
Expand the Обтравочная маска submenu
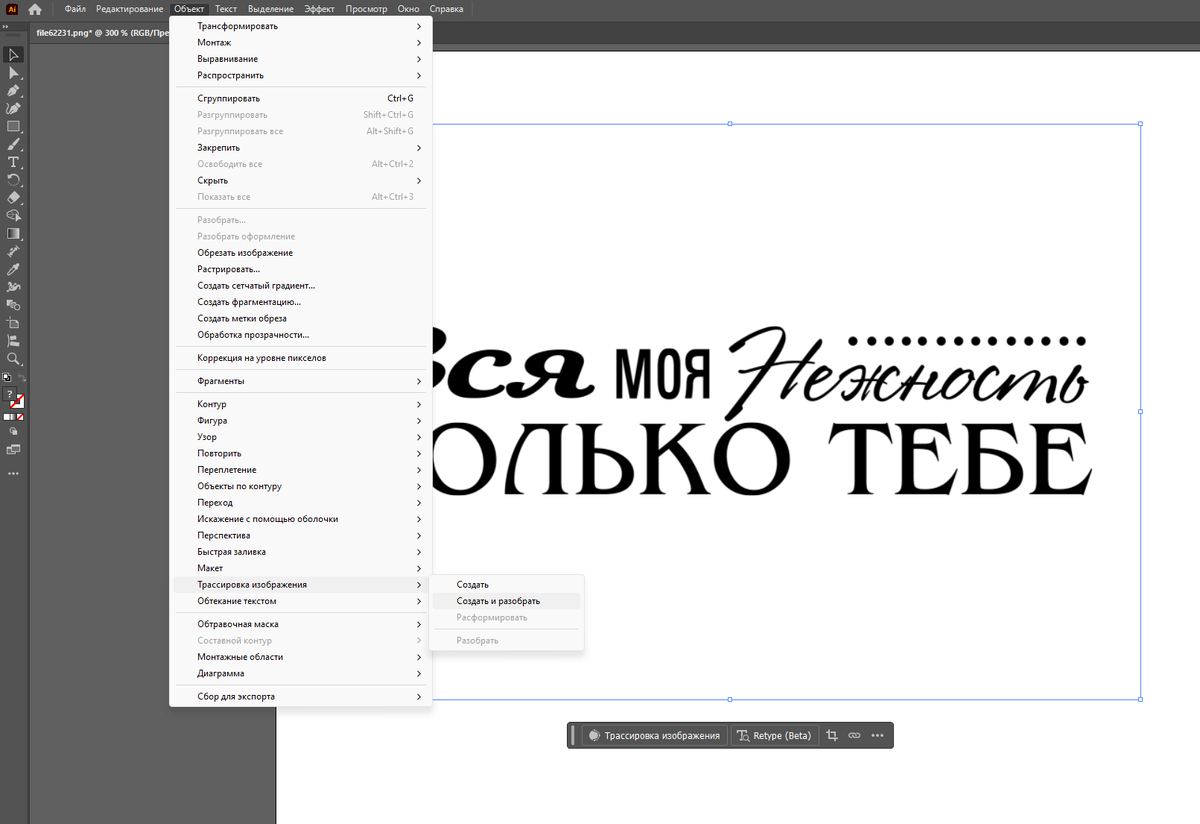coord(301,624)
